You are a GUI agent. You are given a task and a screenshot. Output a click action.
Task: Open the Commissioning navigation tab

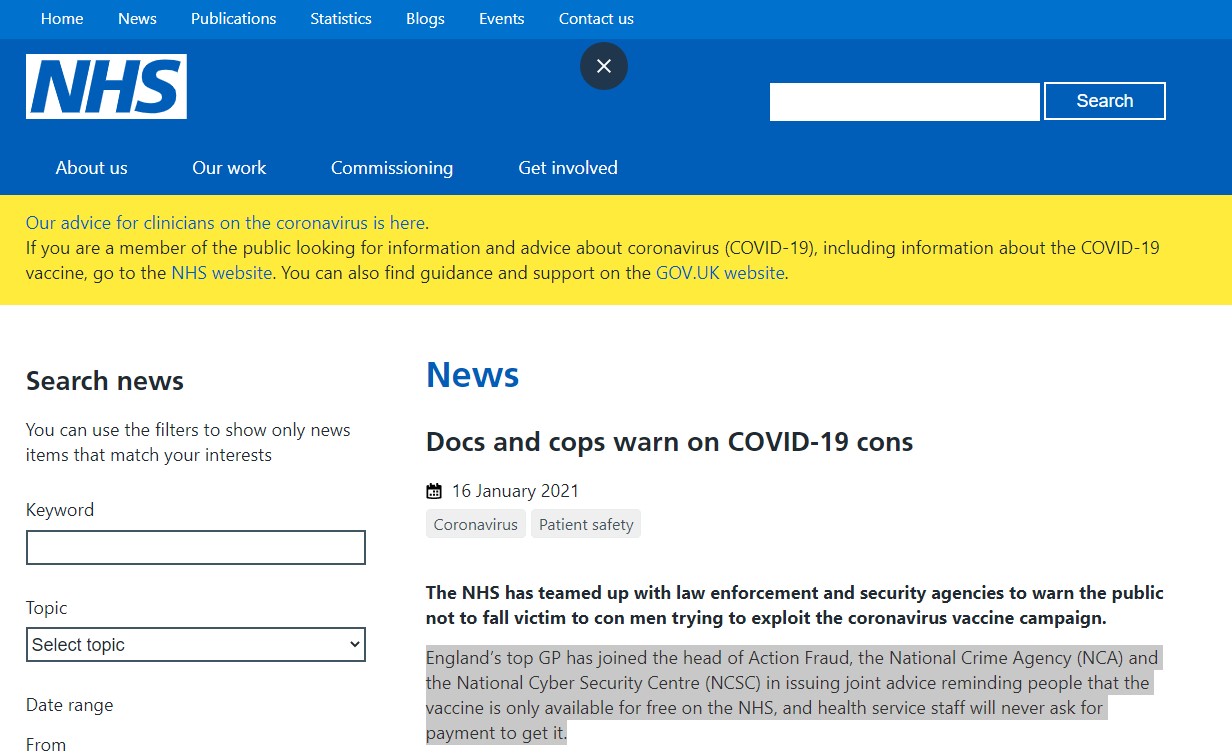click(x=392, y=168)
